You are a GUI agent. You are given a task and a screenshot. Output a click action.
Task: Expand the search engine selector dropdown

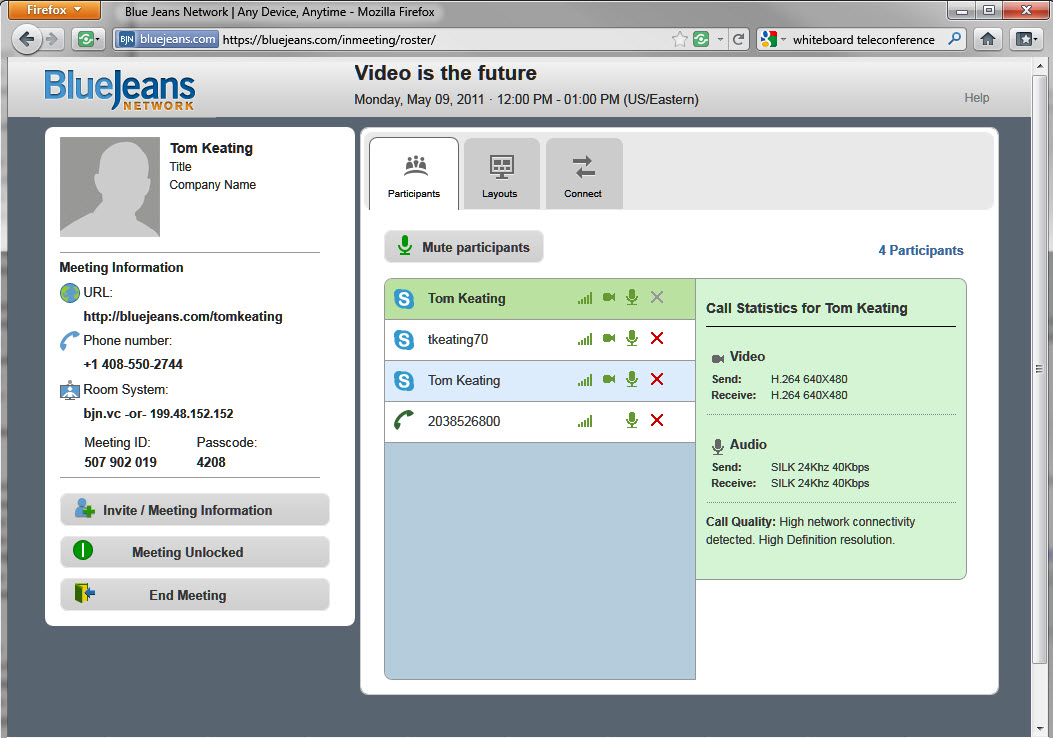773,40
